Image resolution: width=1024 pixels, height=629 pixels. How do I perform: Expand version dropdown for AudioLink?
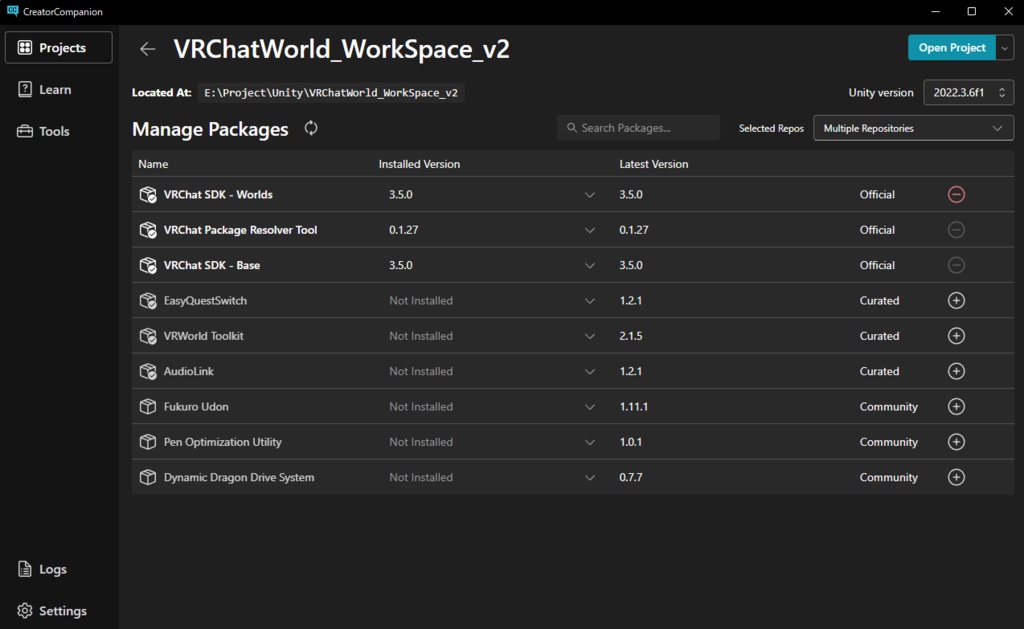(x=590, y=371)
